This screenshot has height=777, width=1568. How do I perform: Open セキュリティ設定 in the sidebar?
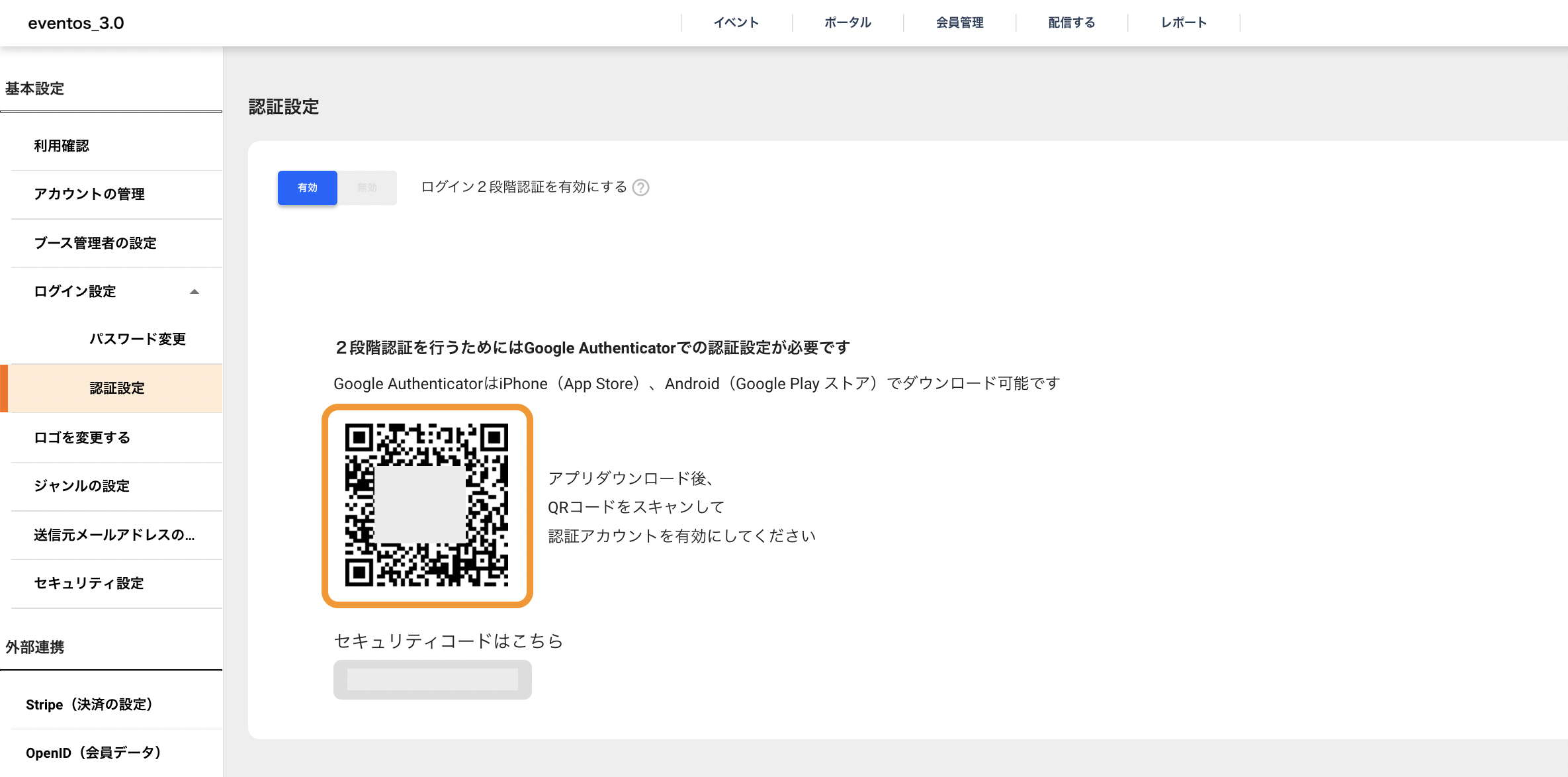pyautogui.click(x=88, y=583)
